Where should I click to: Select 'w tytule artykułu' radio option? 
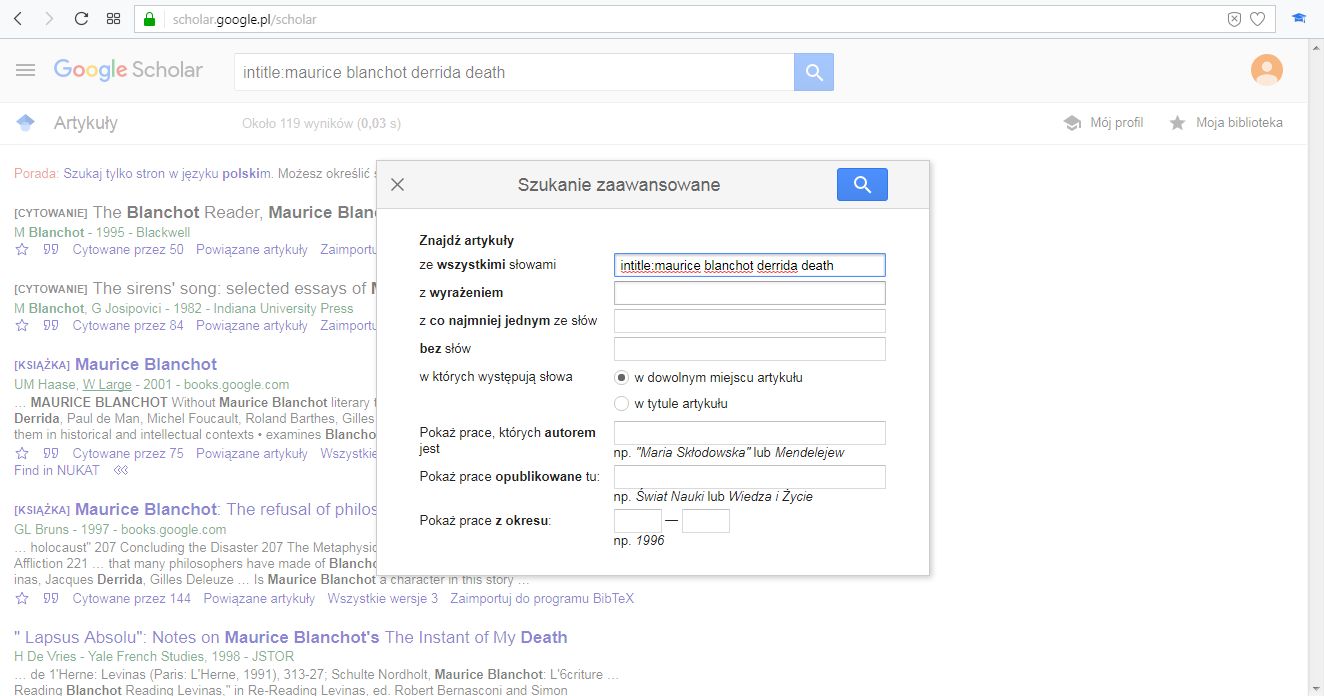621,403
